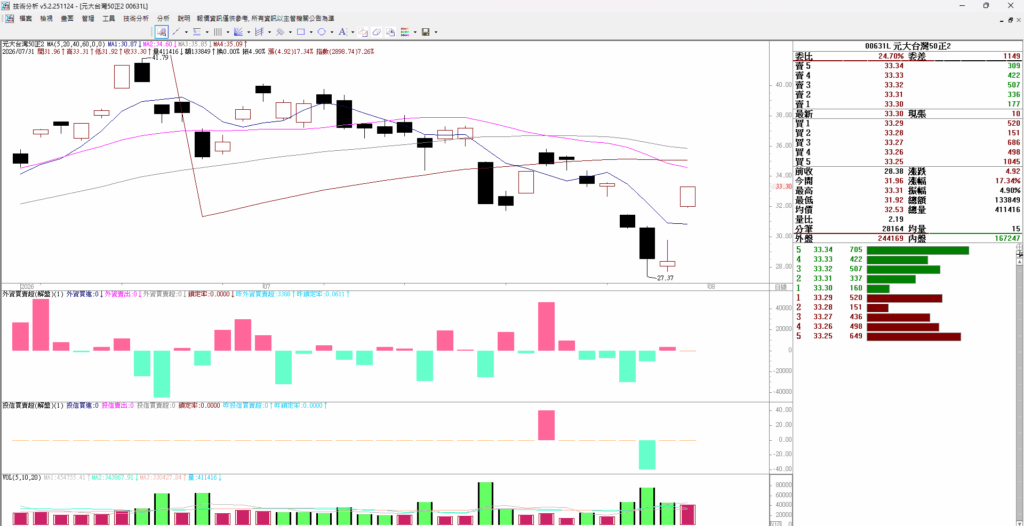Select the ellipse drawing tool
1024x526 pixels.
click(321, 31)
